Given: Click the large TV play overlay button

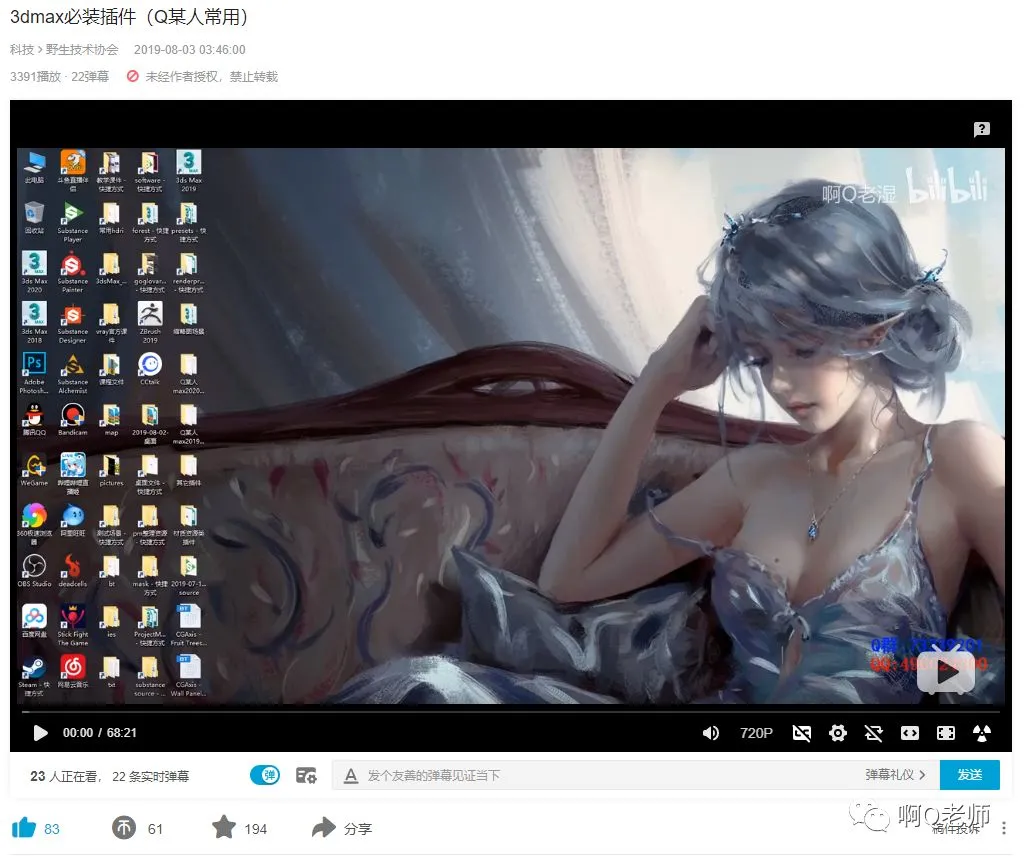Looking at the screenshot, I should click(x=946, y=672).
